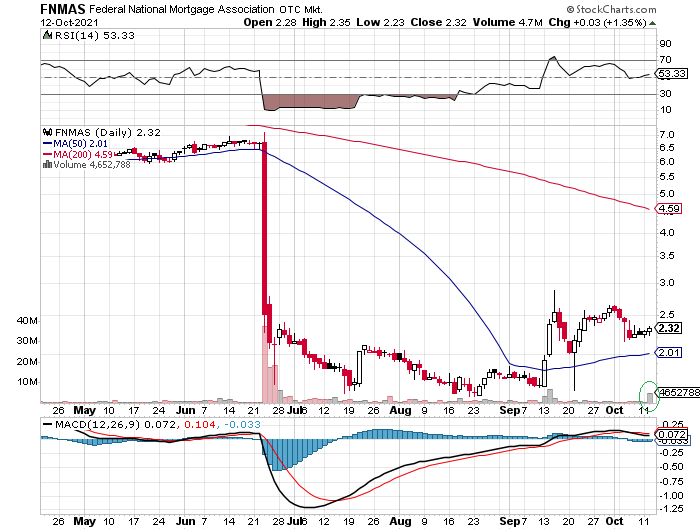Click the 30 oversold level label on RSI axis
The width and height of the screenshot is (700, 530).
coord(665,93)
